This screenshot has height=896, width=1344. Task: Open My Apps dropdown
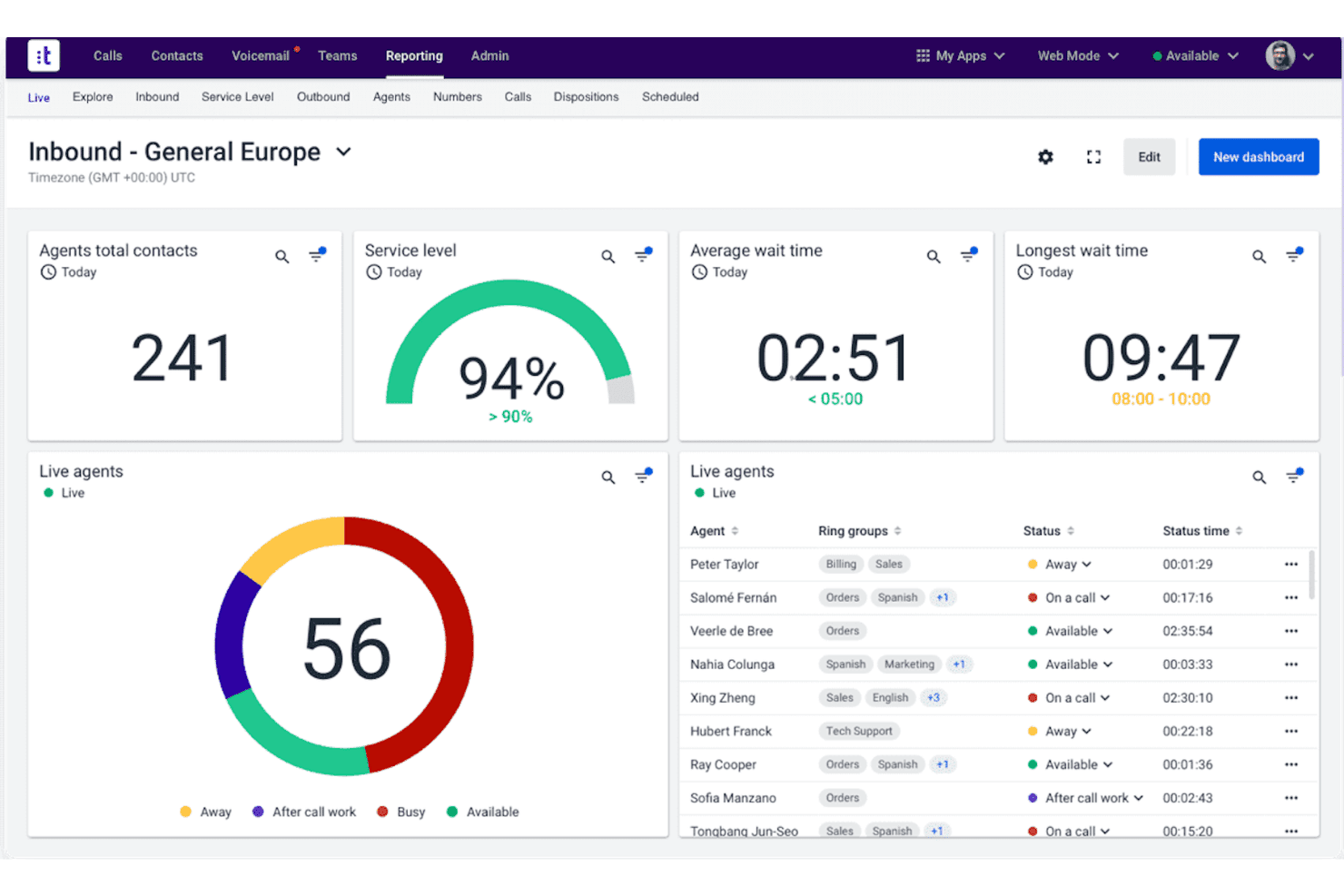click(x=960, y=55)
